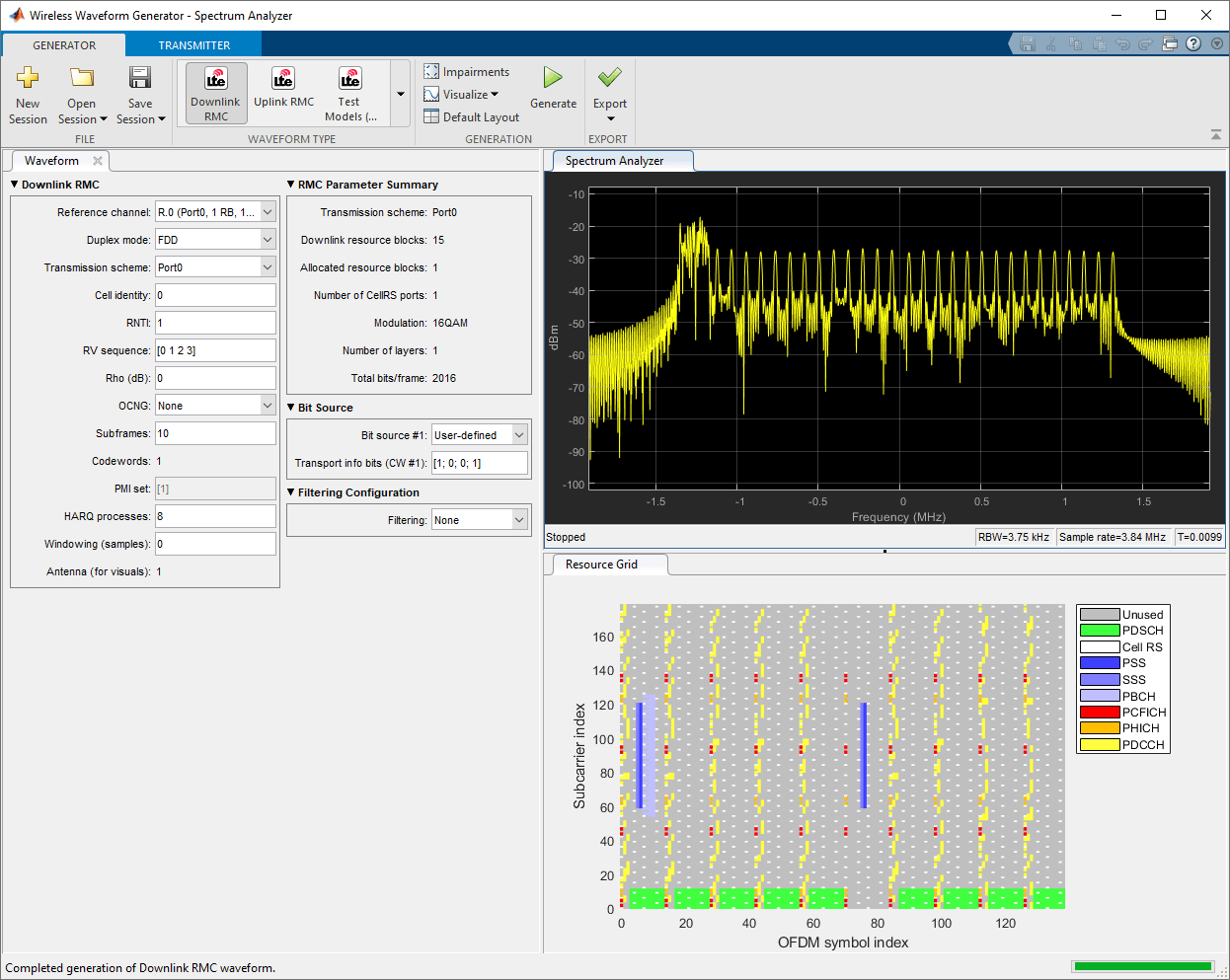
Task: Open the Filtering dropdown in Filtering Configuration
Action: coord(479,519)
